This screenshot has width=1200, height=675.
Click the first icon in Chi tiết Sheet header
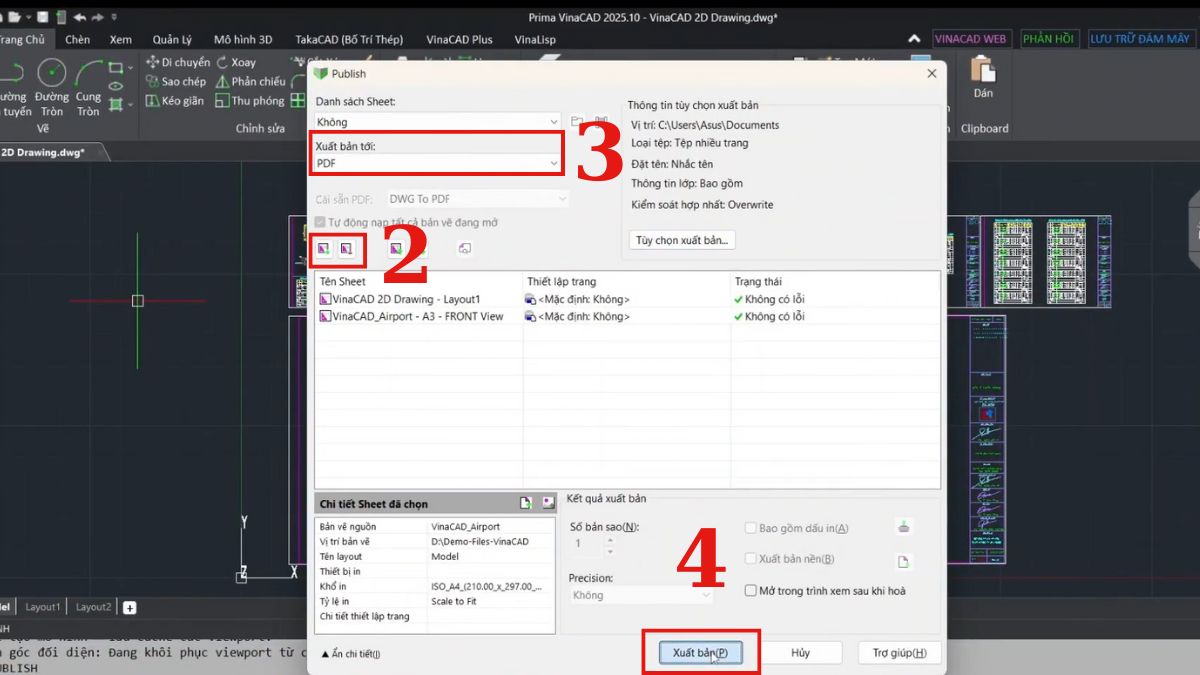click(x=526, y=503)
